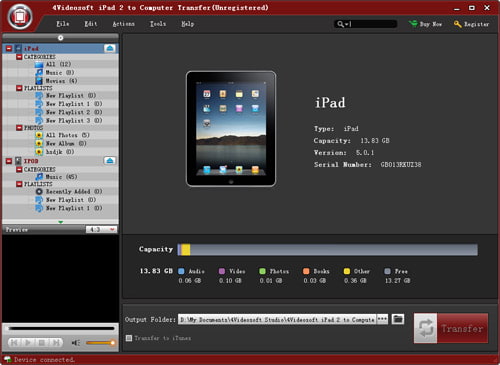Select the New Album icon

pos(39,143)
